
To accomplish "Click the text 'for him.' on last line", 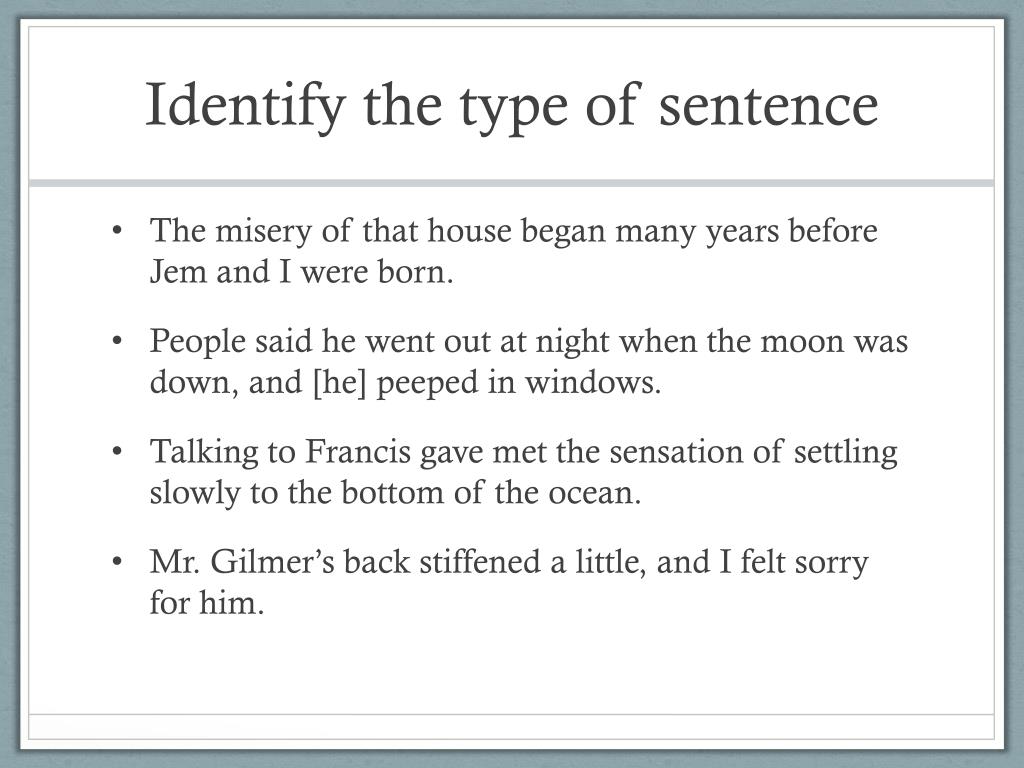I will [x=206, y=602].
